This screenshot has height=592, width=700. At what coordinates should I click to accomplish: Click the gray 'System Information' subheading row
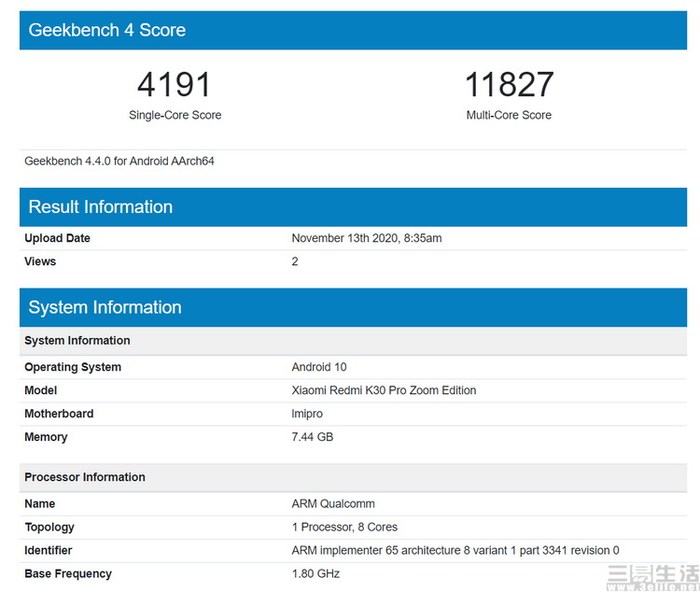pos(353,341)
